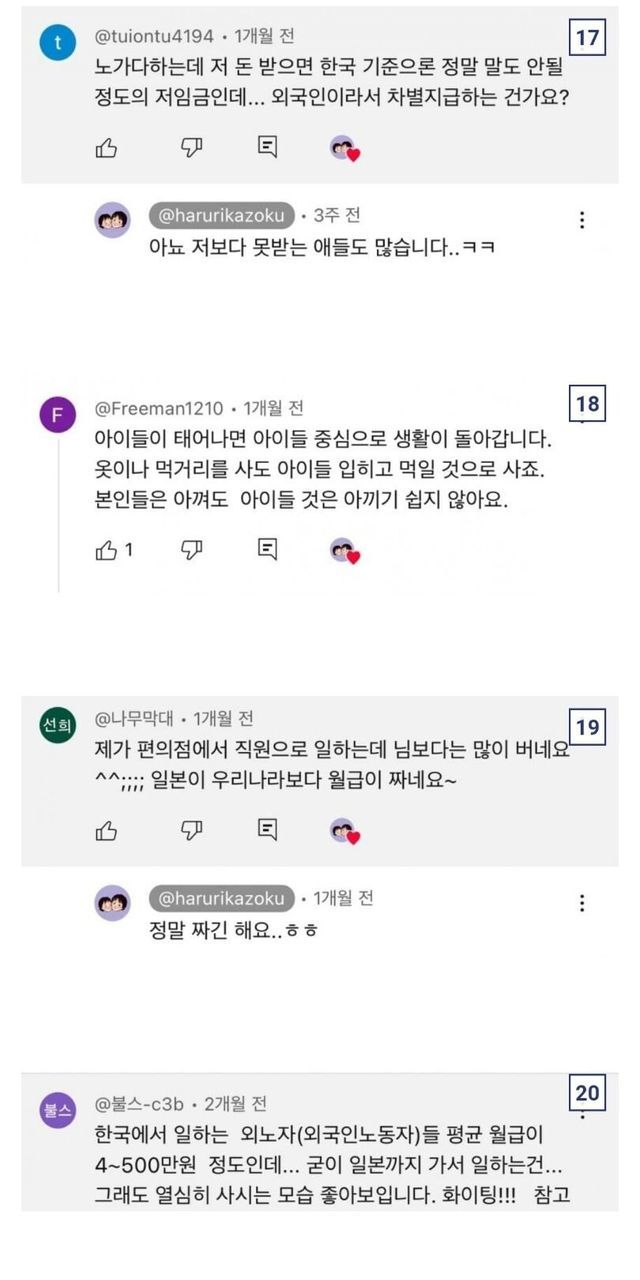Open @Freeman1210's purple profile avatar

(57, 415)
